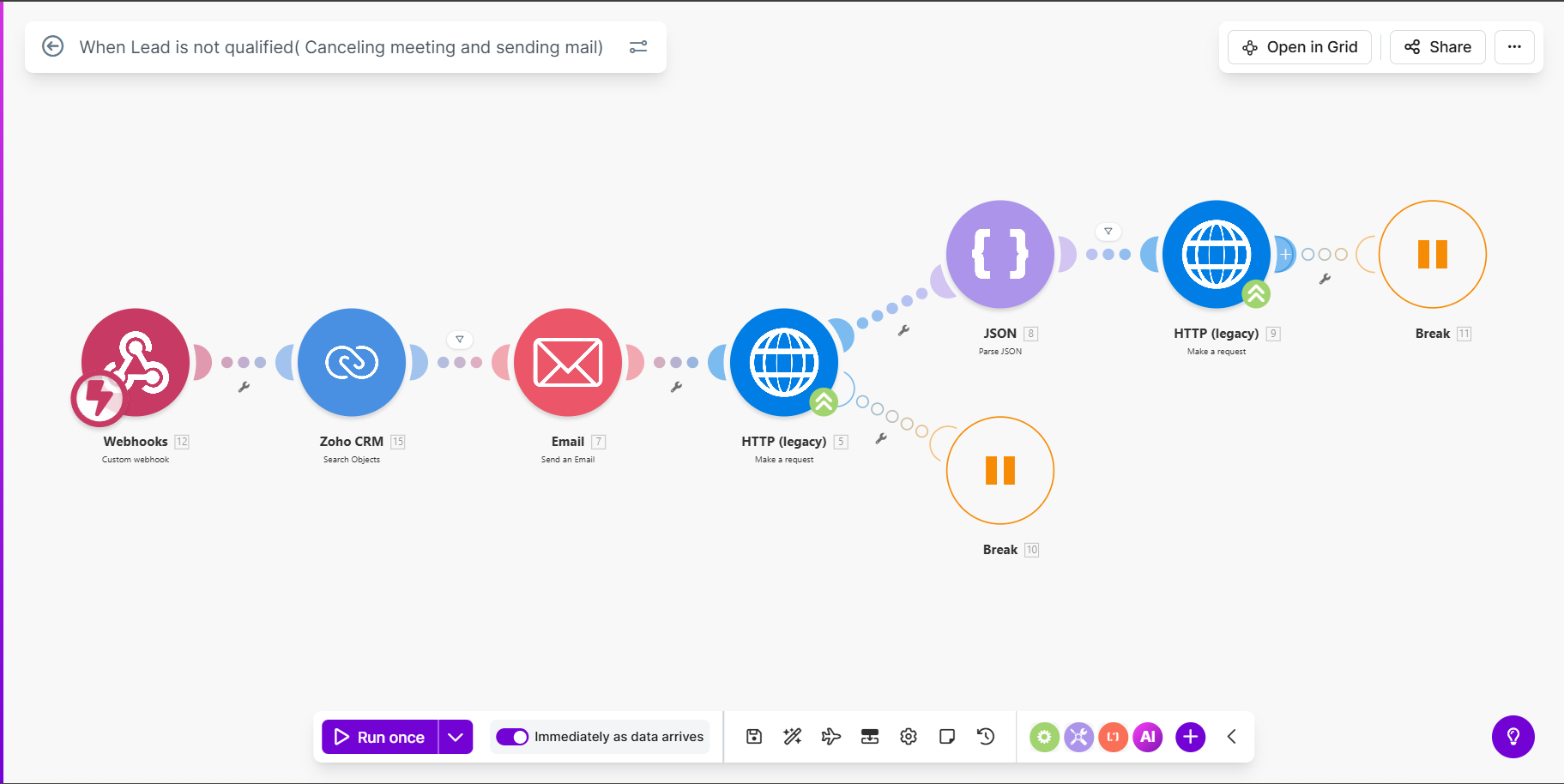
Task: Click the wrench between Email and HTTP module
Action: (676, 387)
